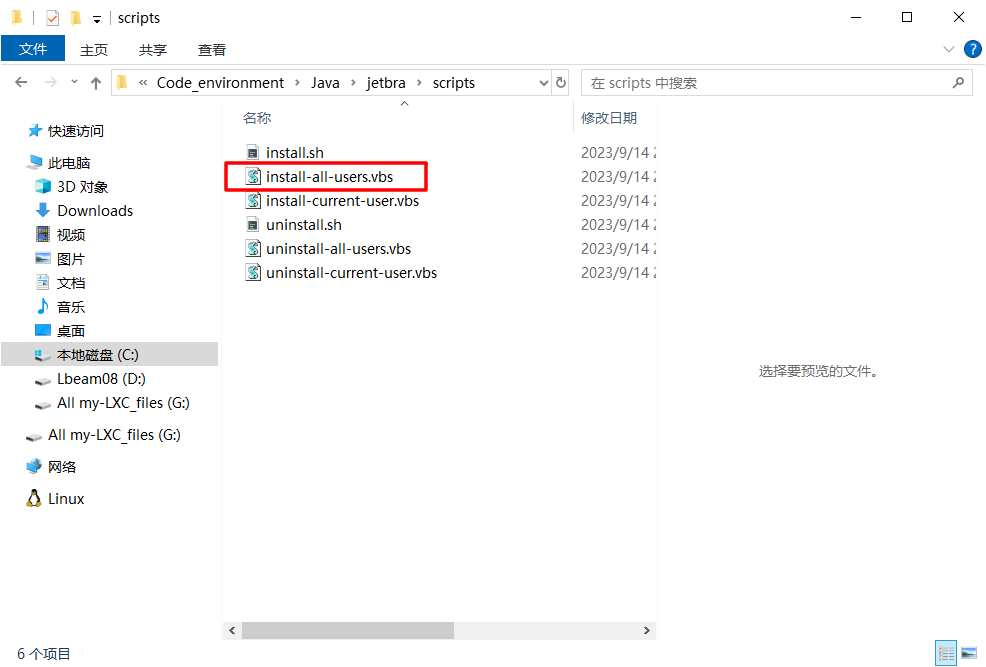The width and height of the screenshot is (986, 667).
Task: Open the Quick Access Toolbar customize dropdown
Action: pos(97,19)
